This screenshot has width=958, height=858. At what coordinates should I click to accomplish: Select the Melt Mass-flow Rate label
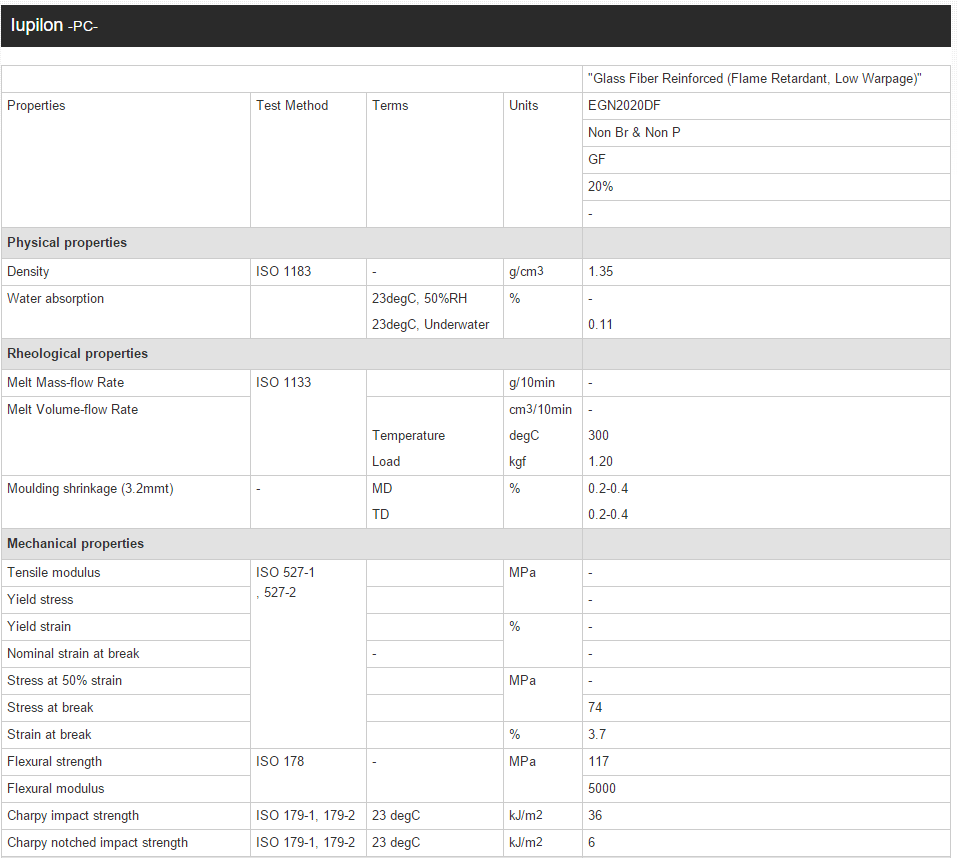click(65, 383)
